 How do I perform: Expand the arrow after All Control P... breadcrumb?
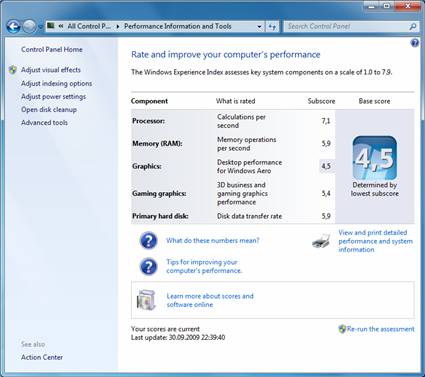118,26
